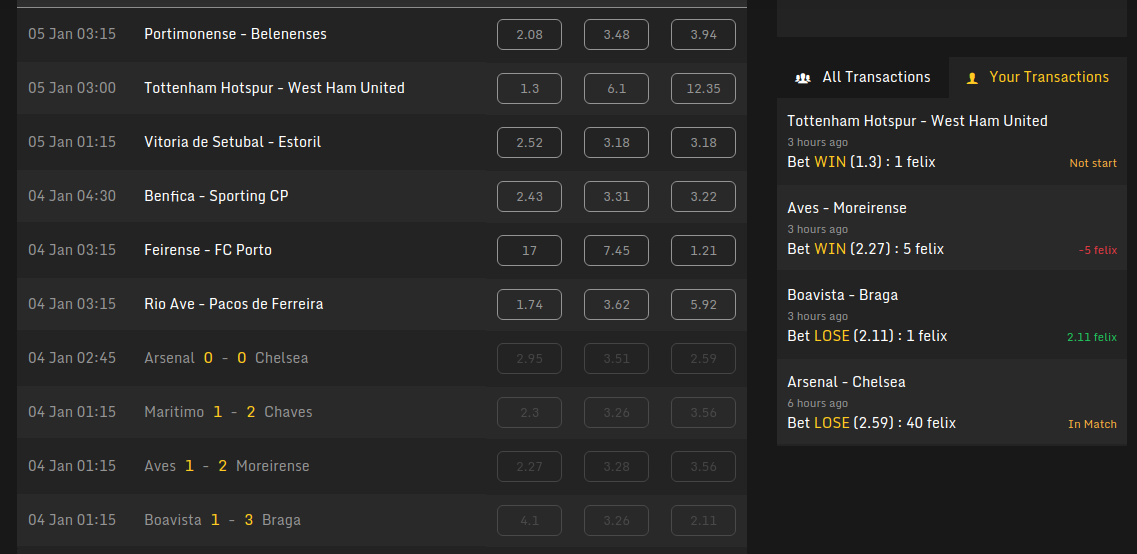Select 2.52 odds for Vitoria de Setubal

coord(529,142)
